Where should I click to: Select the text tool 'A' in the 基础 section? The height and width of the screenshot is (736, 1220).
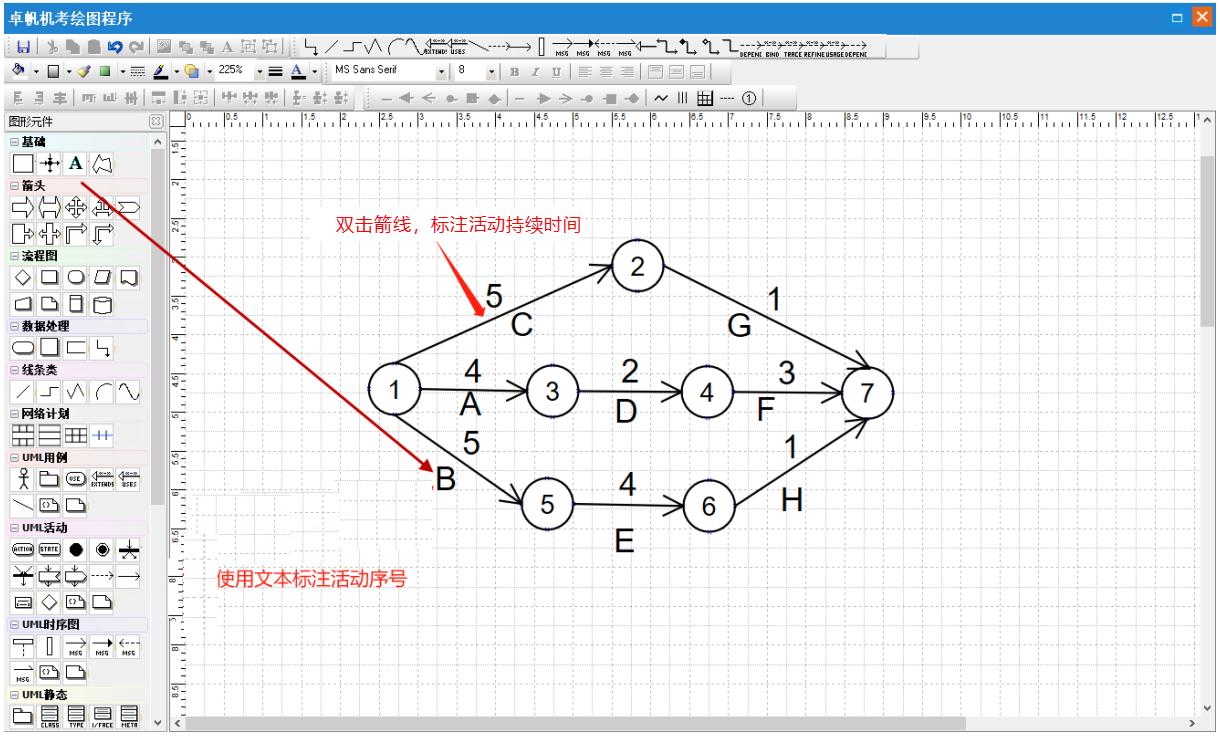tap(75, 162)
